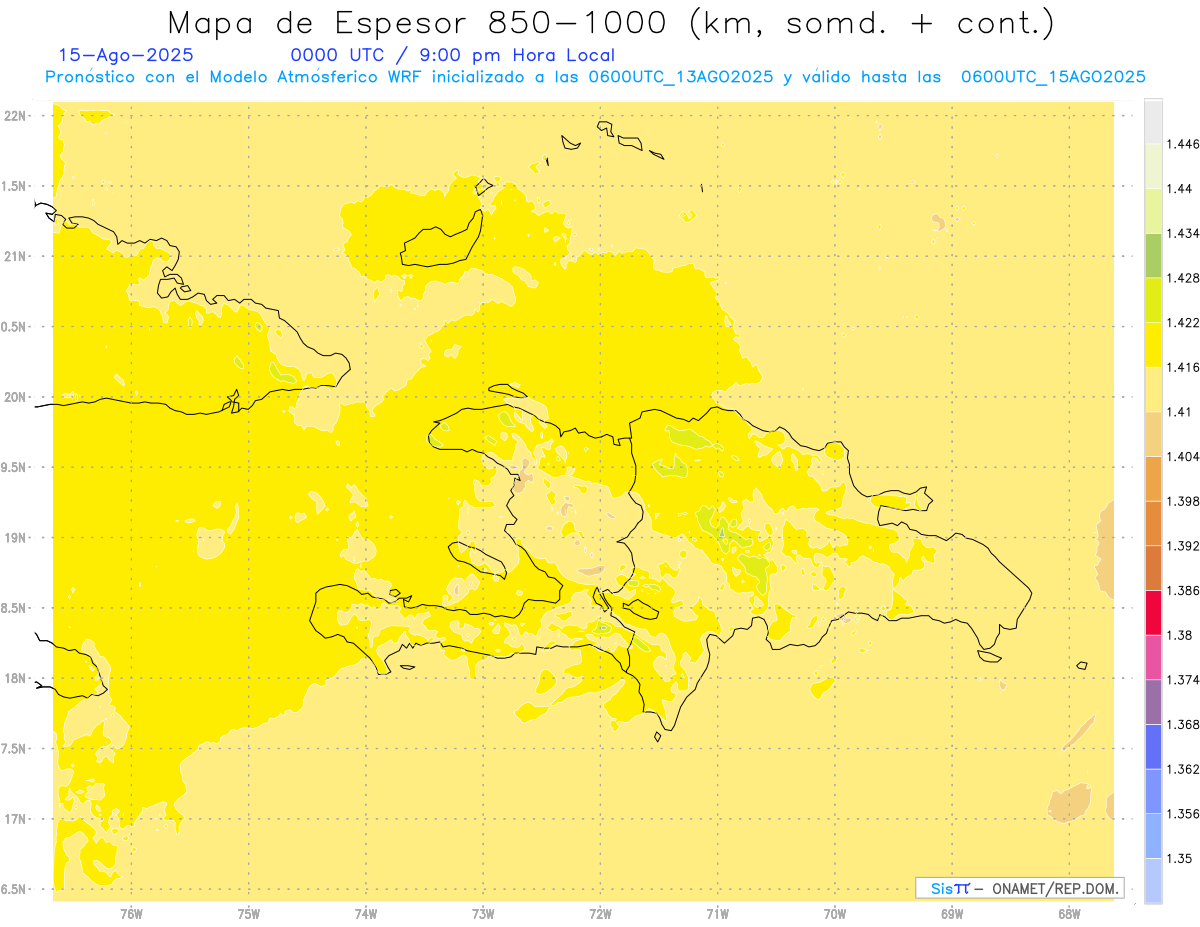Click the 68W longitude axis label

click(1069, 912)
